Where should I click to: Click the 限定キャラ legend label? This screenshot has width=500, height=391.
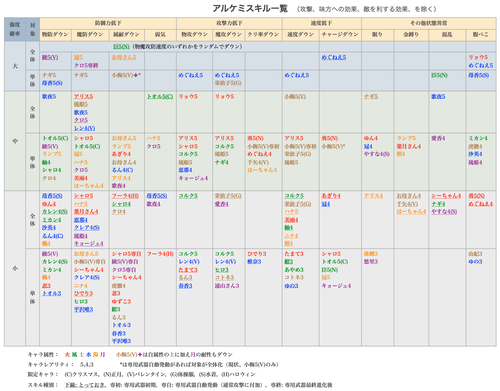(43, 375)
